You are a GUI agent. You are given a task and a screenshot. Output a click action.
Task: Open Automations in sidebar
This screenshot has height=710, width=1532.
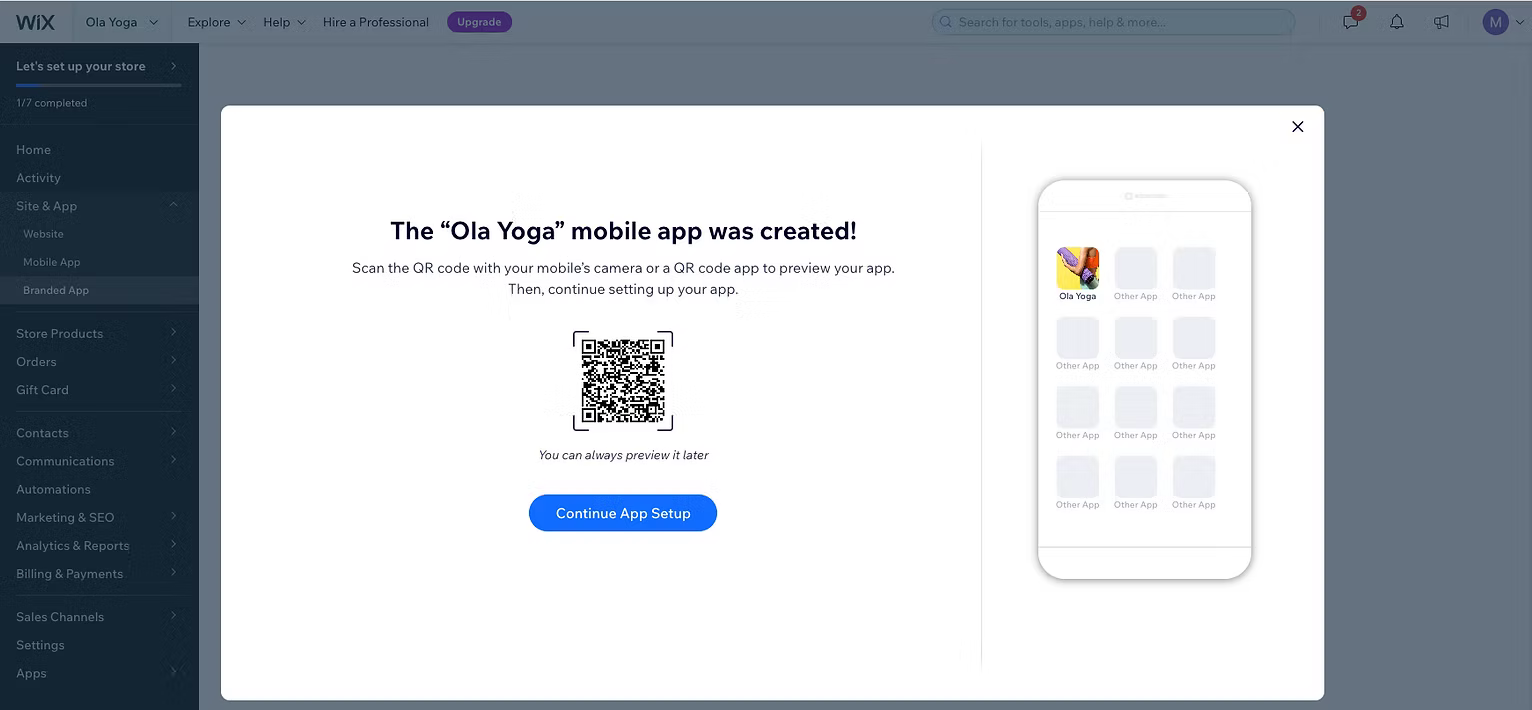99,489
